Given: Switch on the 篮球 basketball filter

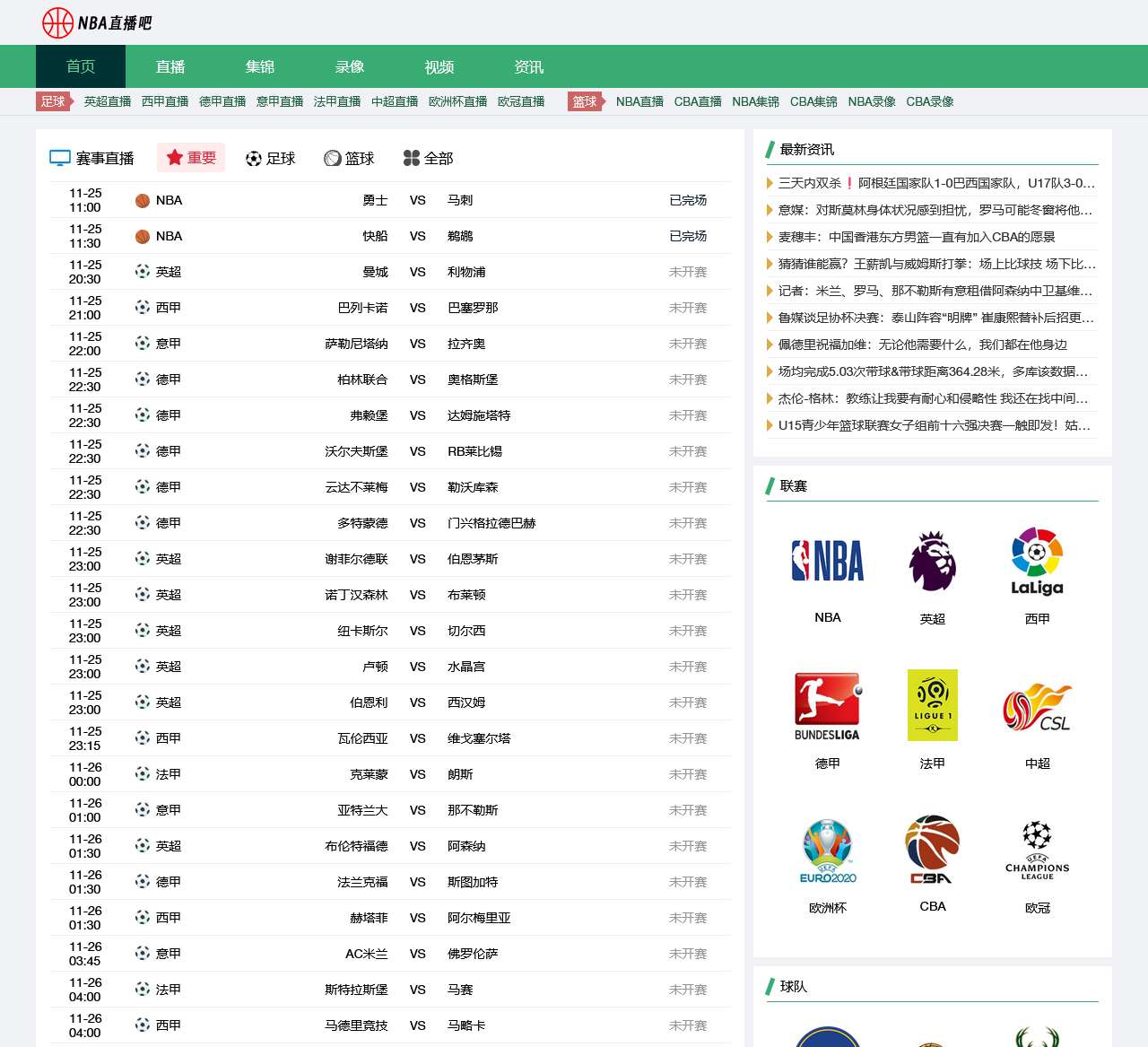Looking at the screenshot, I should (x=349, y=158).
